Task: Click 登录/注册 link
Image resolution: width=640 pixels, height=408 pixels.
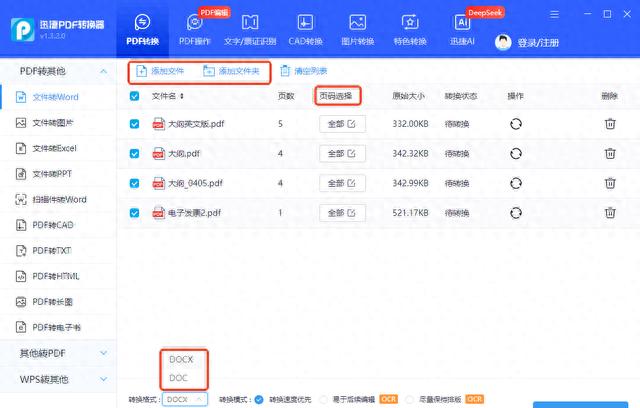Action: tap(538, 42)
